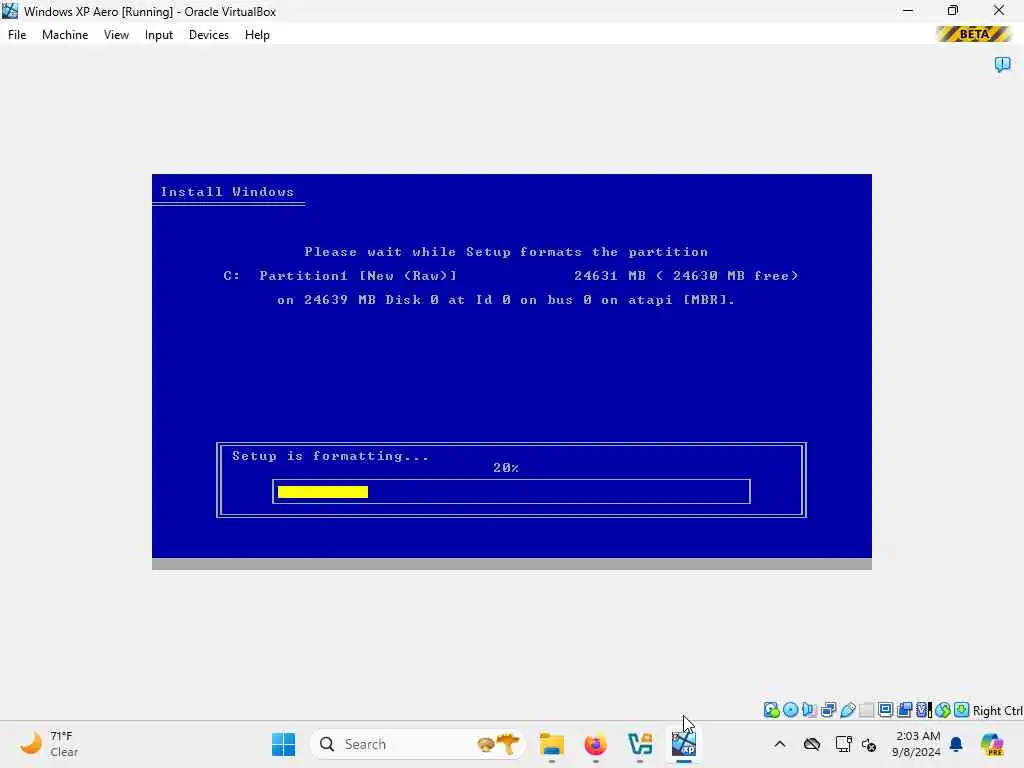Open the Windows Start menu

click(x=283, y=744)
